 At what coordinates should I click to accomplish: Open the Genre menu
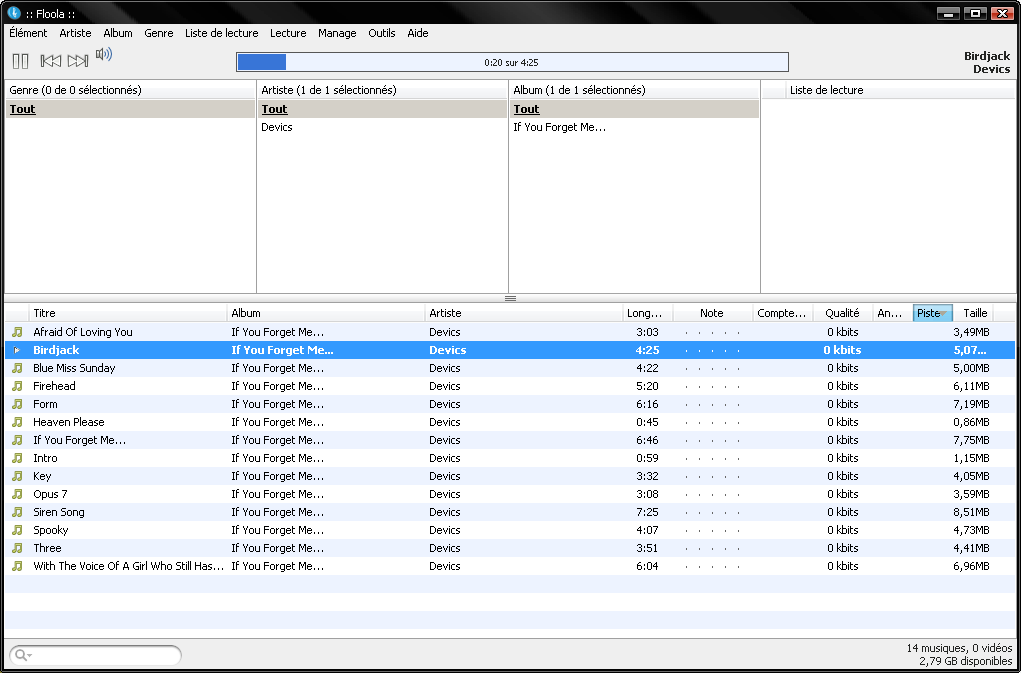pos(159,33)
